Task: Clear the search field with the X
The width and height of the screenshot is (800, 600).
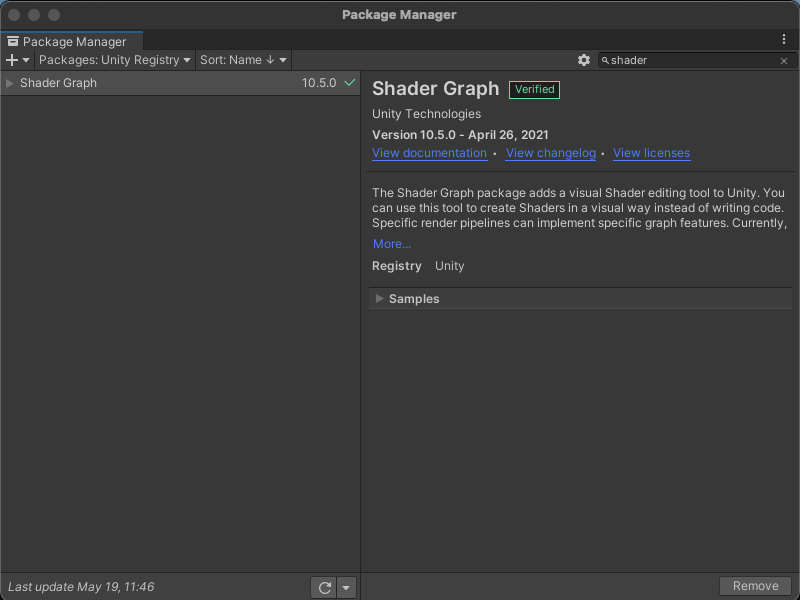Action: click(x=784, y=61)
